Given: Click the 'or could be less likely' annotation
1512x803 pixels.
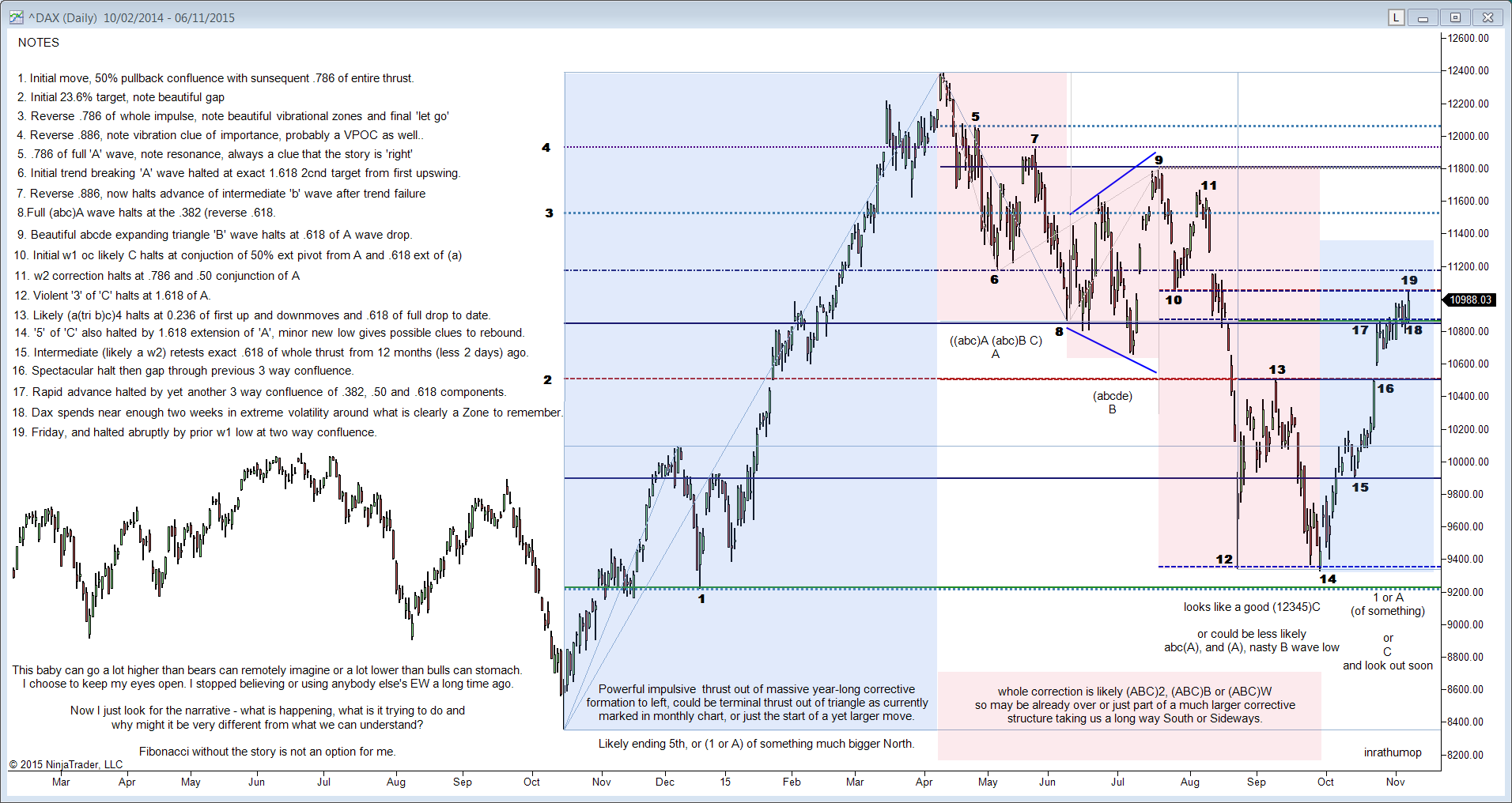Looking at the screenshot, I should (x=1252, y=634).
